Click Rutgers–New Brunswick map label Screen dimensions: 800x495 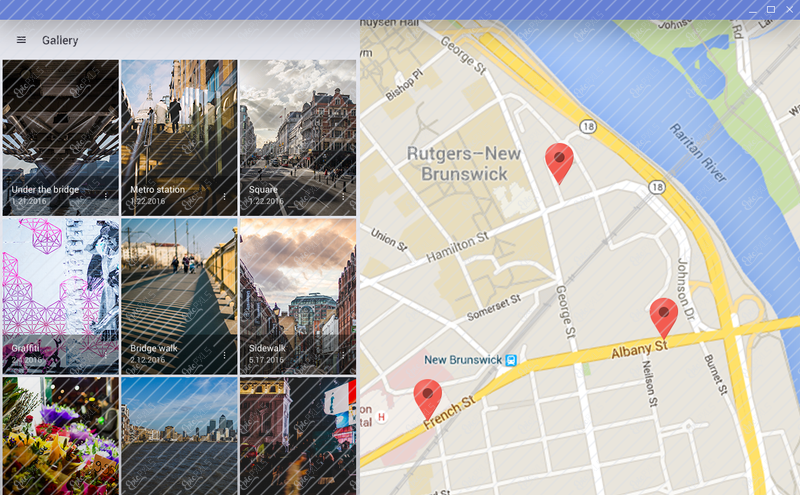[464, 163]
